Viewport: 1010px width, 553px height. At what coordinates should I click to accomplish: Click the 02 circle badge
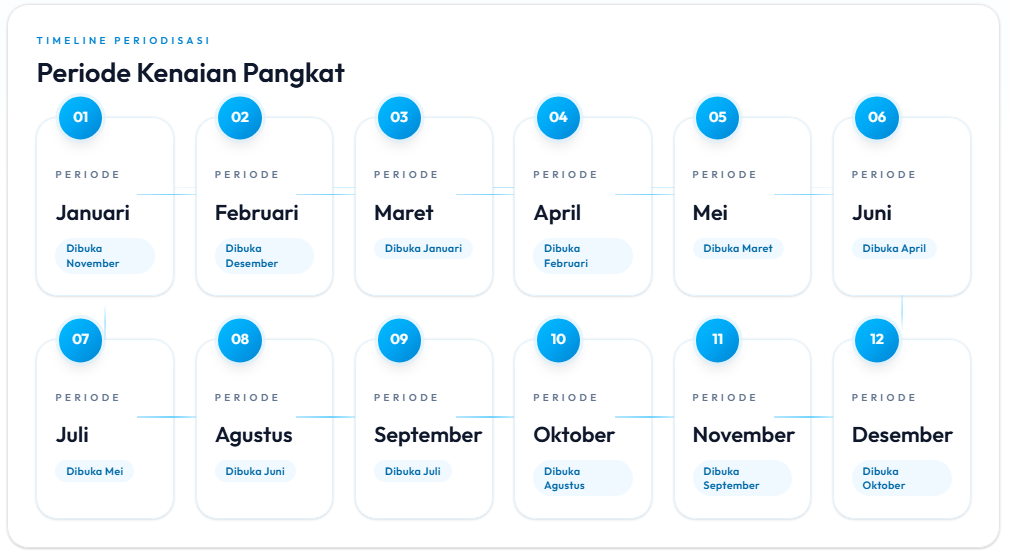click(x=240, y=117)
